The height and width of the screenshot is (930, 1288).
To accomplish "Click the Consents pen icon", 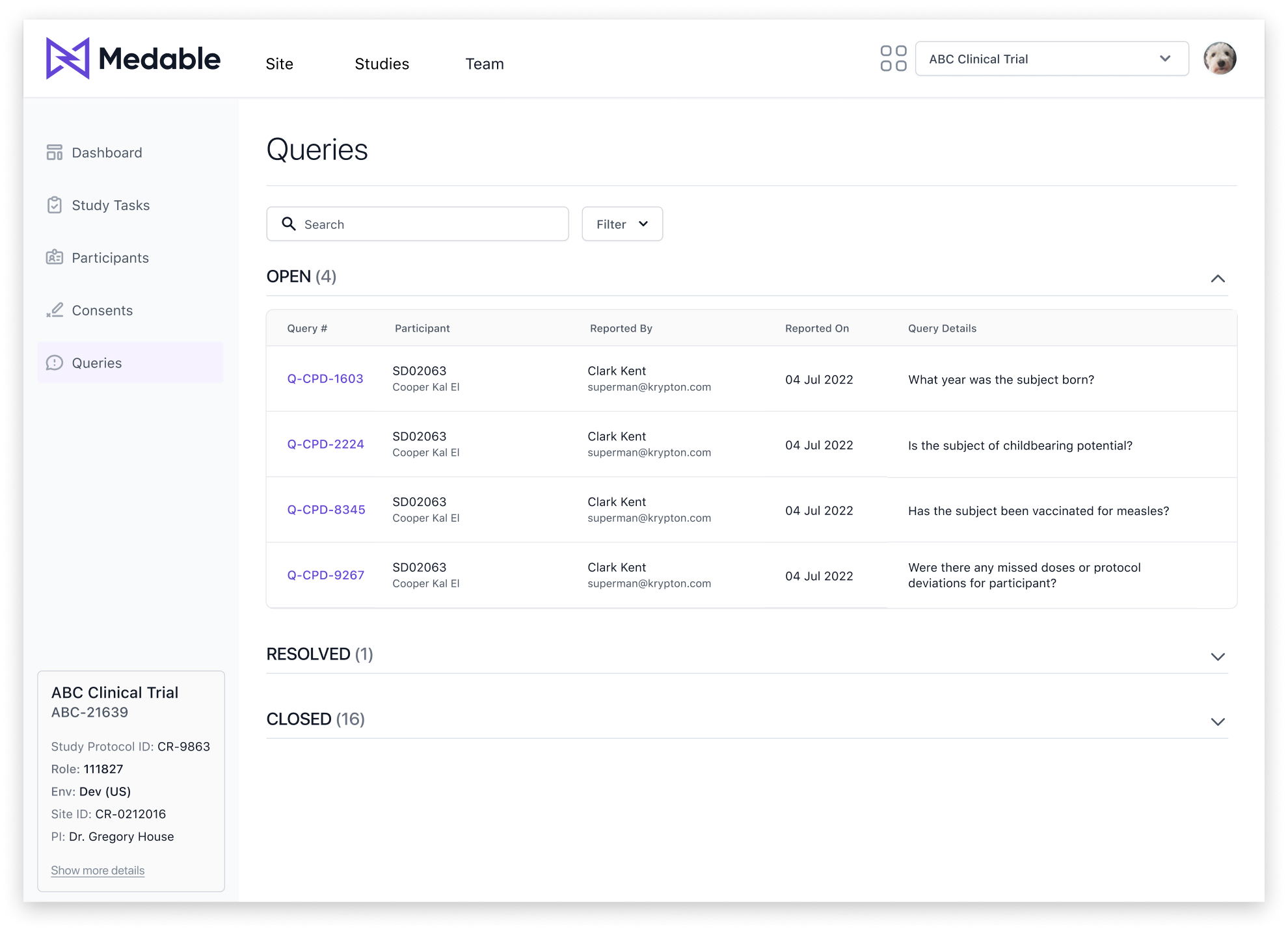I will click(x=55, y=310).
